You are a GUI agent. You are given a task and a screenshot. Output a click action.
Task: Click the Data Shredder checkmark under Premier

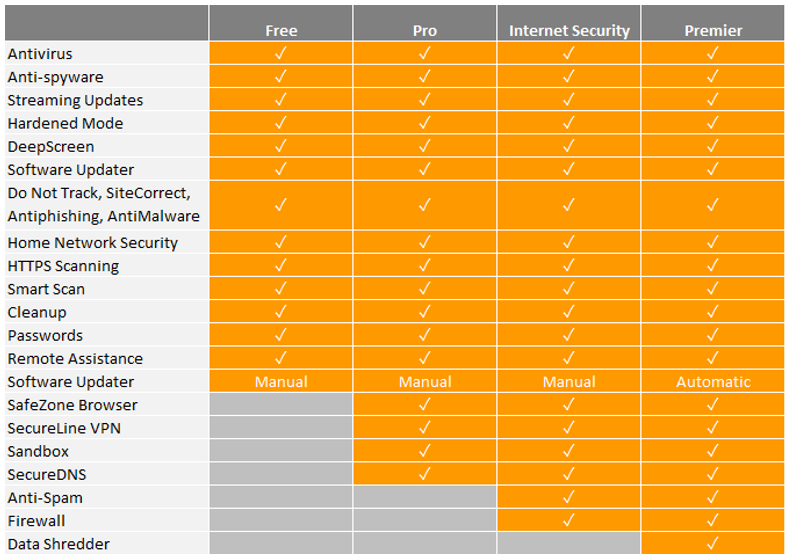713,543
